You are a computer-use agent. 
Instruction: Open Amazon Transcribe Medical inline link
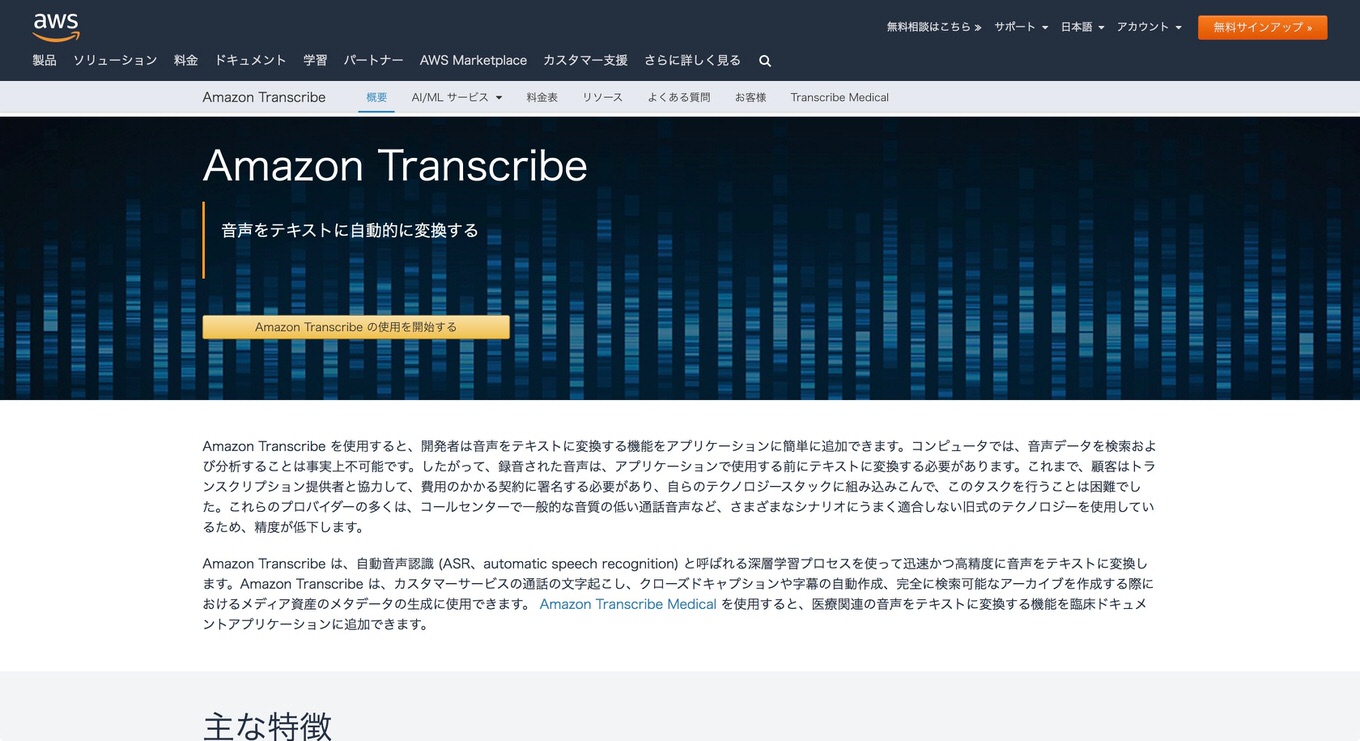(628, 604)
